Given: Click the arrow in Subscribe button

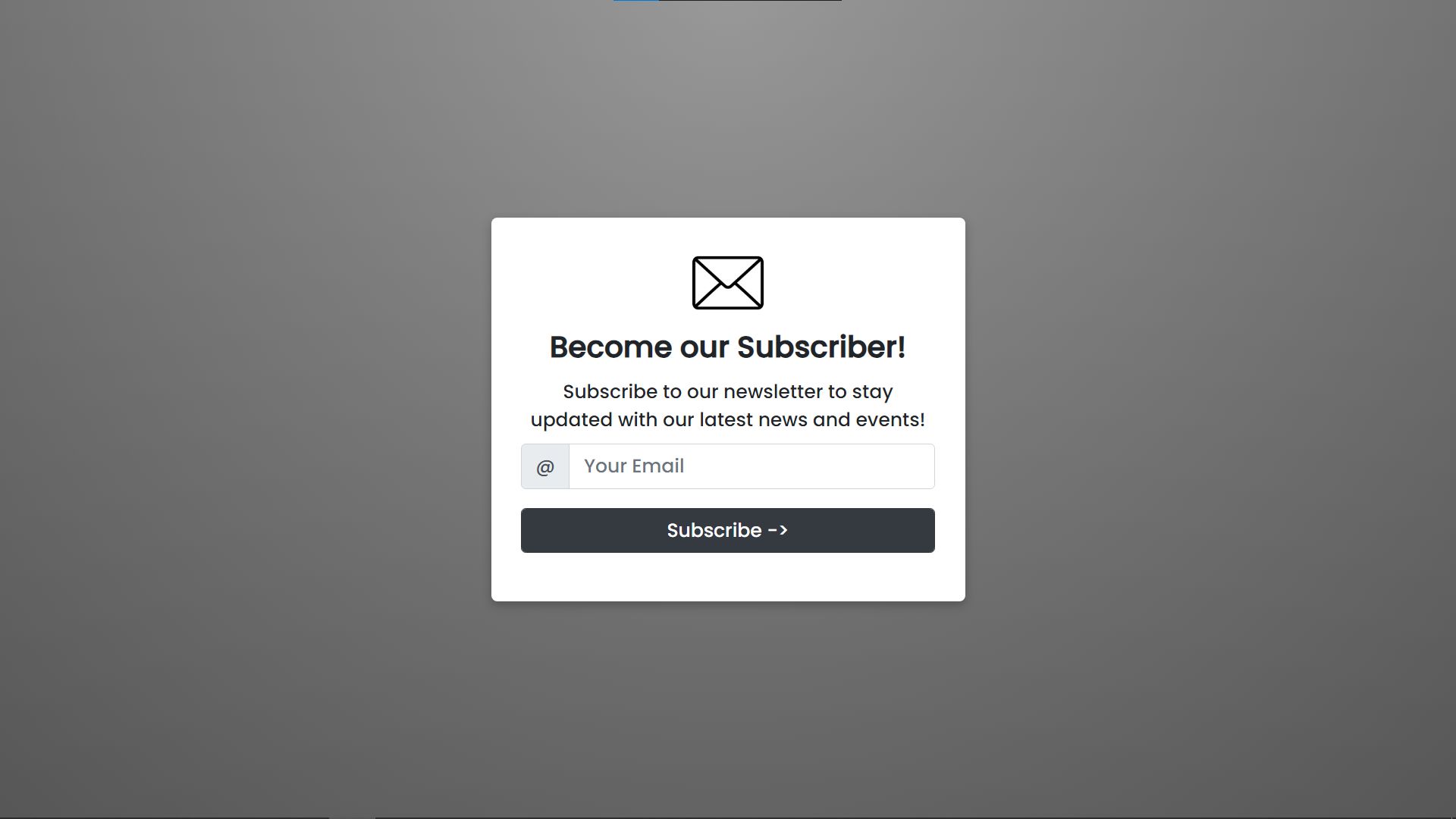Looking at the screenshot, I should point(778,530).
